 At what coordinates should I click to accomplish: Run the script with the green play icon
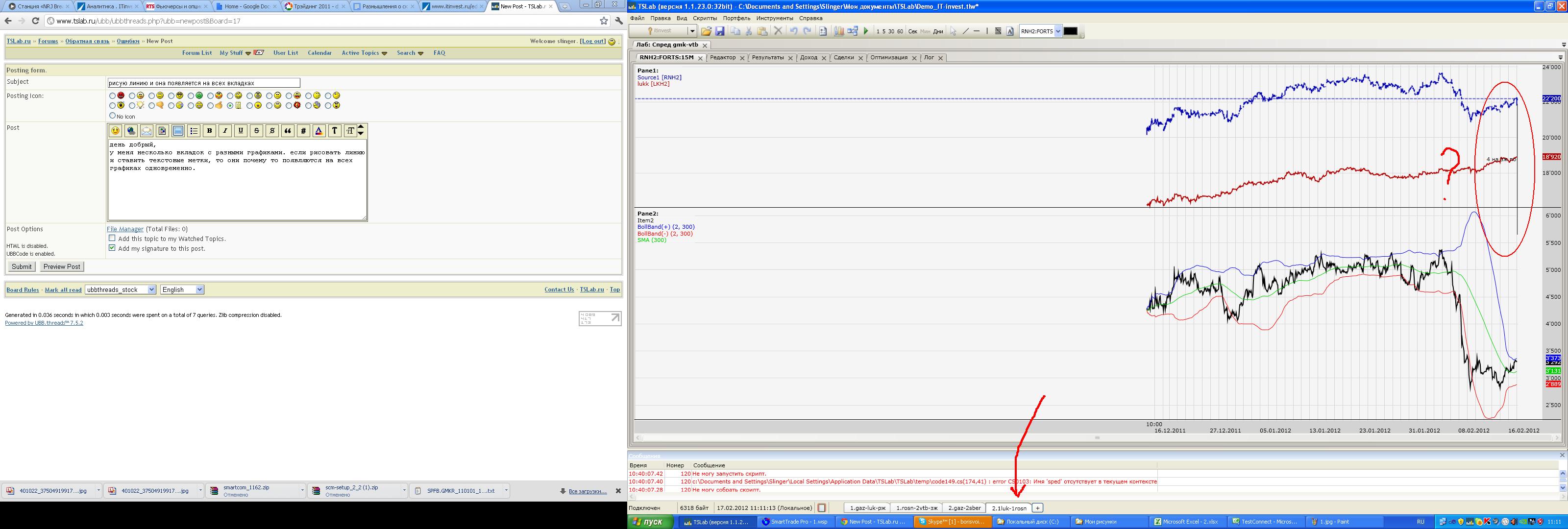(865, 31)
